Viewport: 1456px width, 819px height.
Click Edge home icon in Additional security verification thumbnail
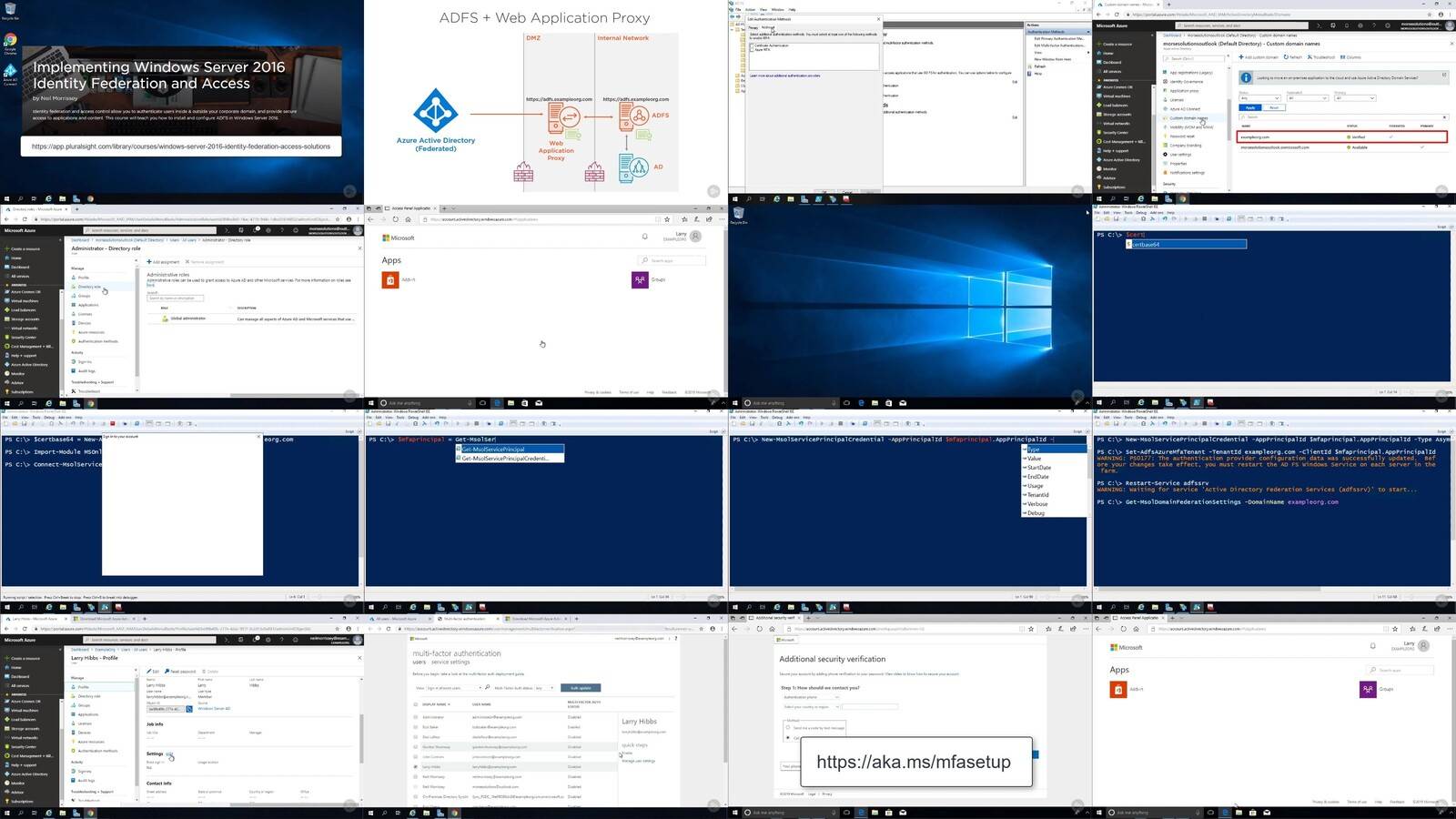(x=772, y=629)
